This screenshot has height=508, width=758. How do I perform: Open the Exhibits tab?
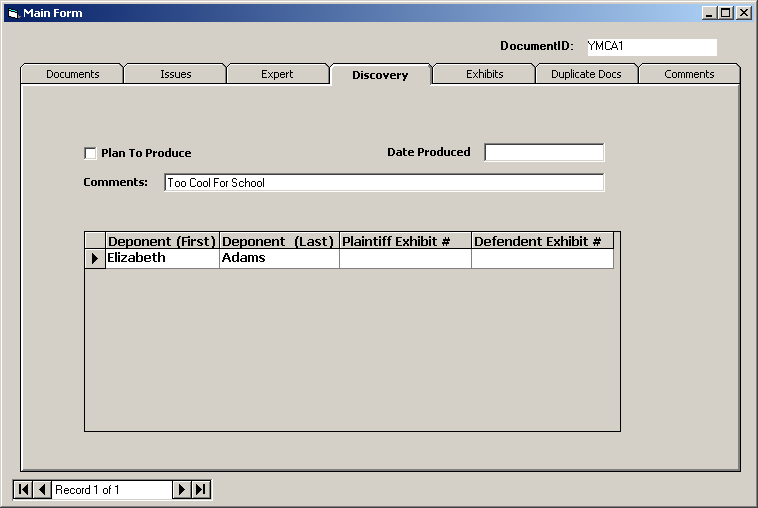(484, 74)
